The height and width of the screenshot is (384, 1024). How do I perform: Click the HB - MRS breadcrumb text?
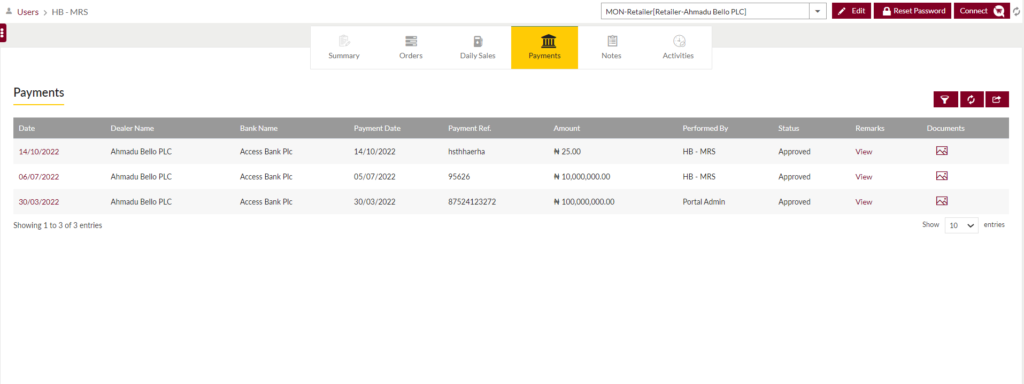click(69, 12)
